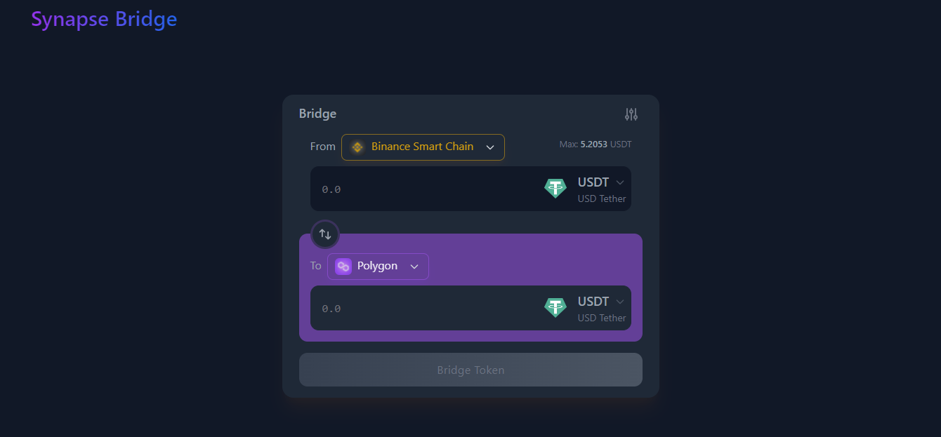Expand the Polygon destination chain chevron
The height and width of the screenshot is (437, 941).
[414, 267]
